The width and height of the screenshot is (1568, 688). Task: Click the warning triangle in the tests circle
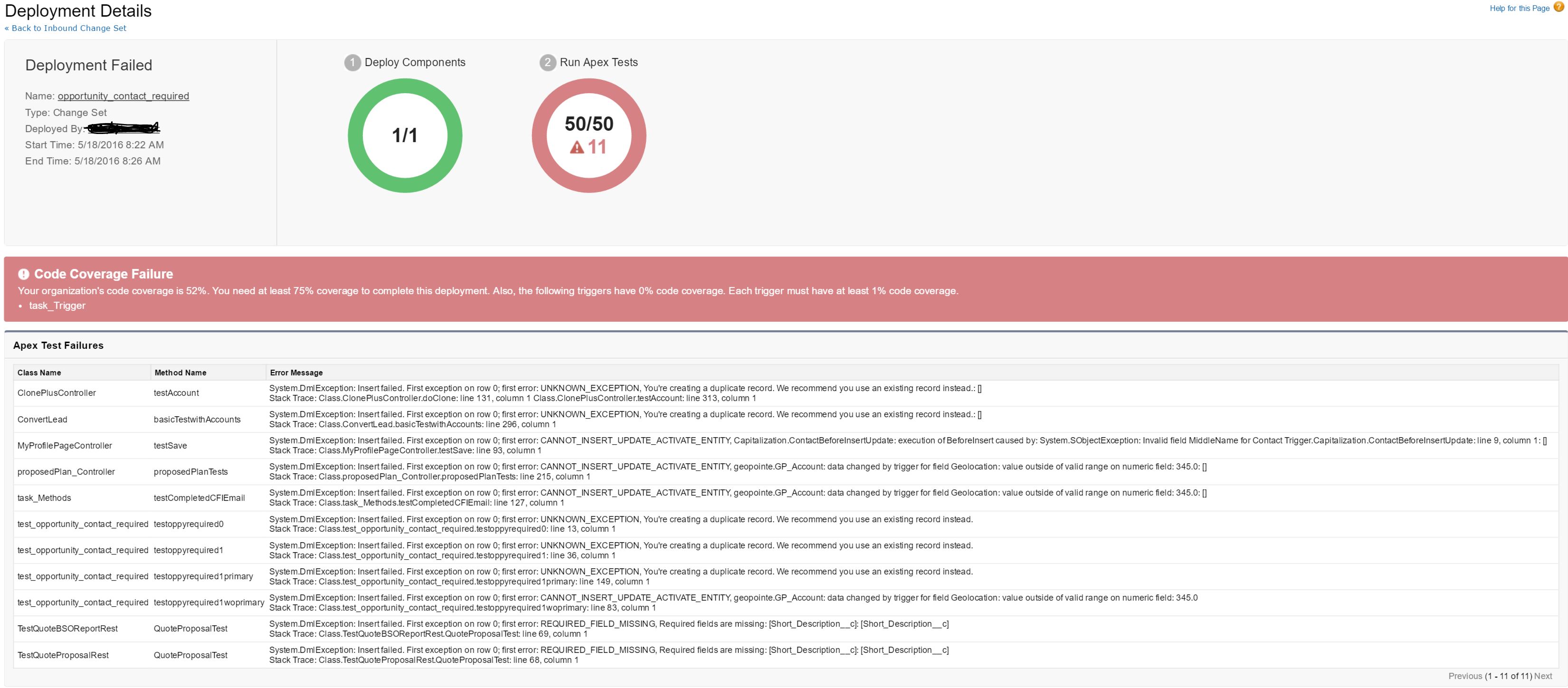[577, 147]
